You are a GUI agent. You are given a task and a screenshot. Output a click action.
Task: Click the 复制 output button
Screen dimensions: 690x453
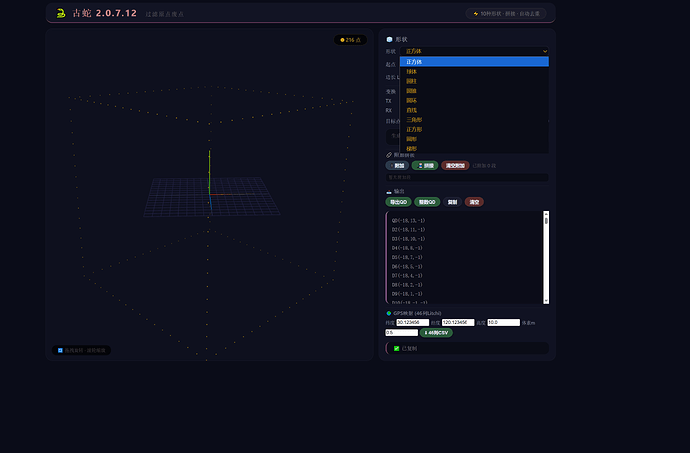[x=452, y=202]
